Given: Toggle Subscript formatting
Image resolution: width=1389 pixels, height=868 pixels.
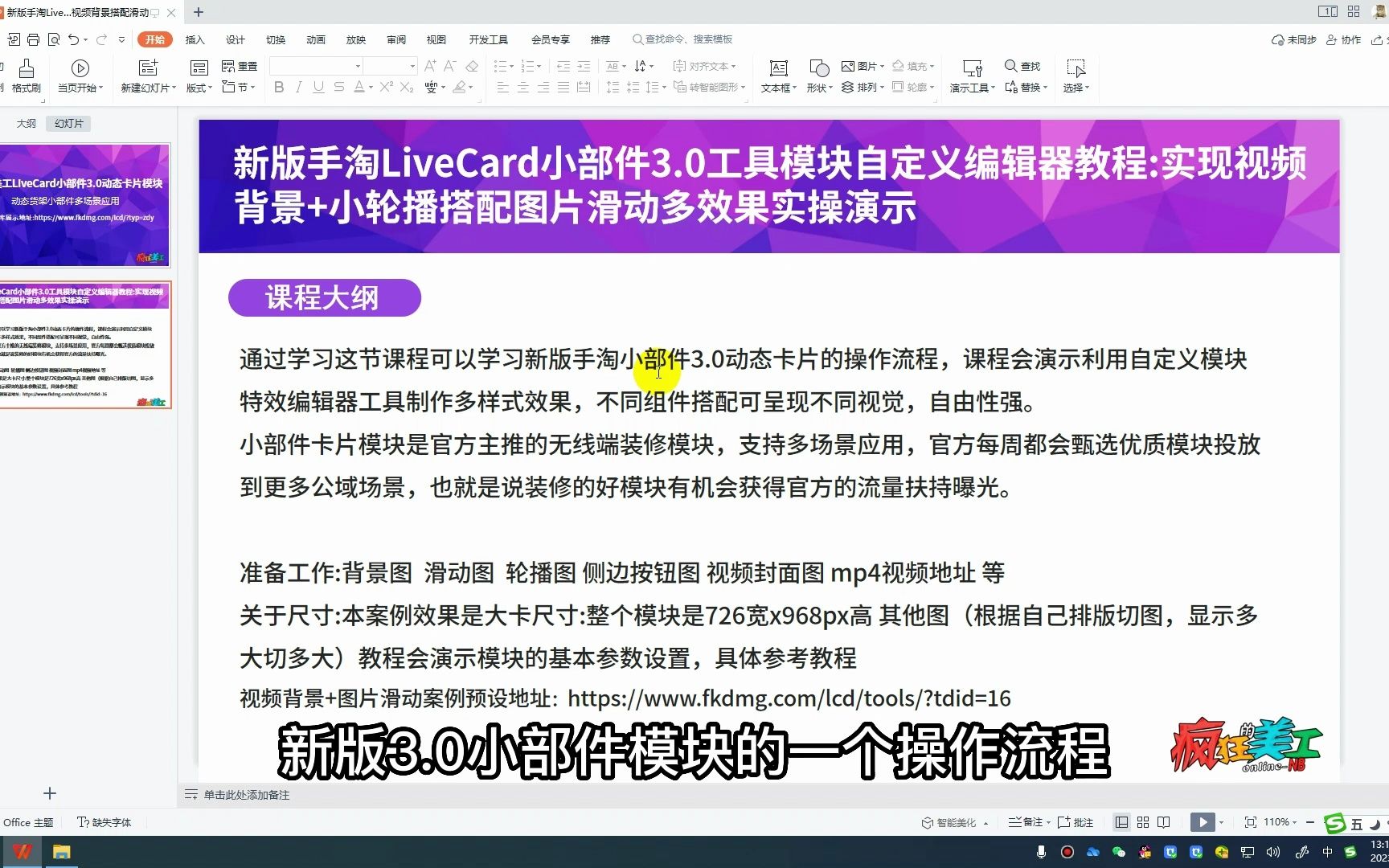Looking at the screenshot, I should 407,87.
